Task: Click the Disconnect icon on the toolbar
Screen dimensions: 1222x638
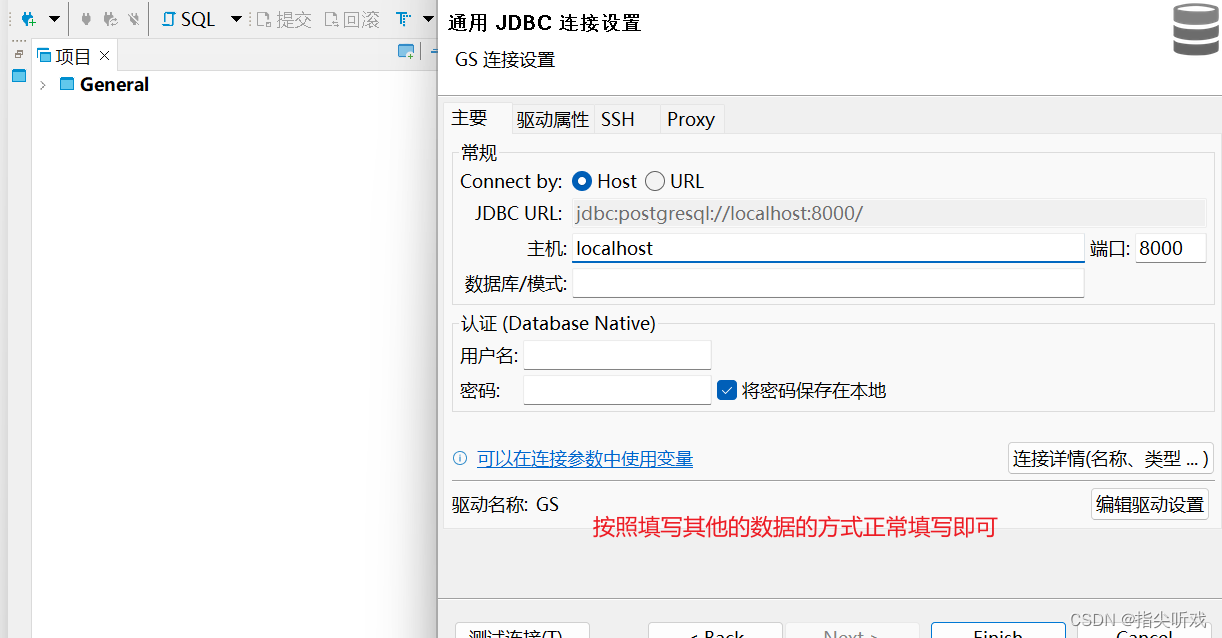Action: [x=133, y=18]
